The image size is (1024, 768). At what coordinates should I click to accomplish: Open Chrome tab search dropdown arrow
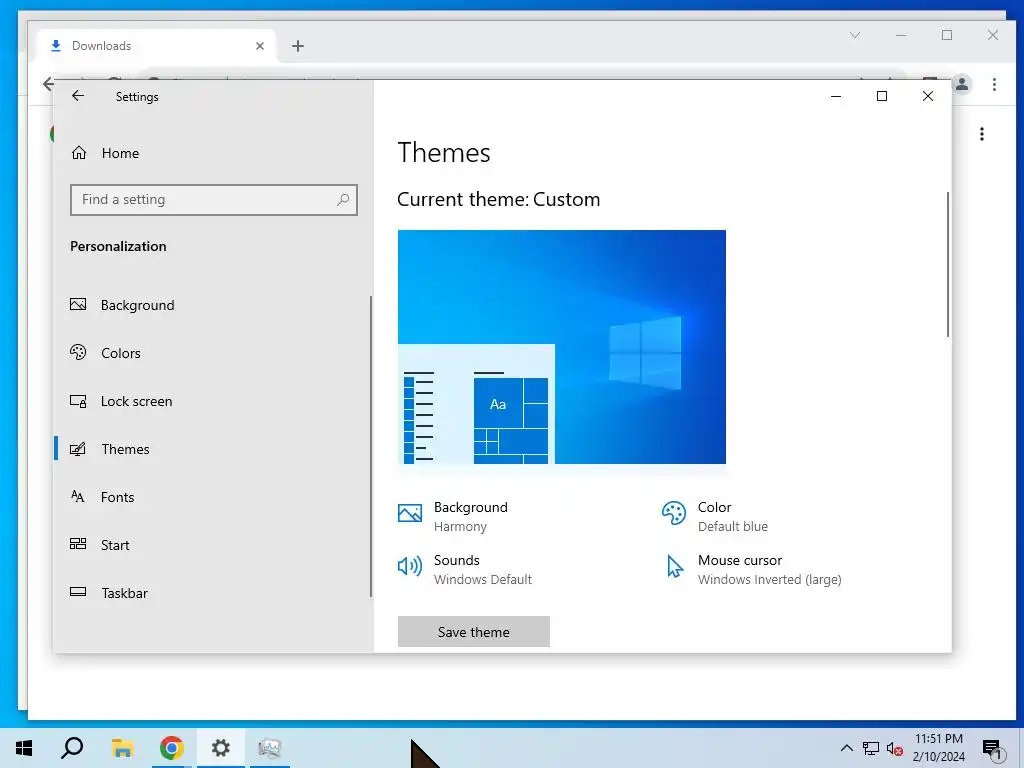[855, 35]
